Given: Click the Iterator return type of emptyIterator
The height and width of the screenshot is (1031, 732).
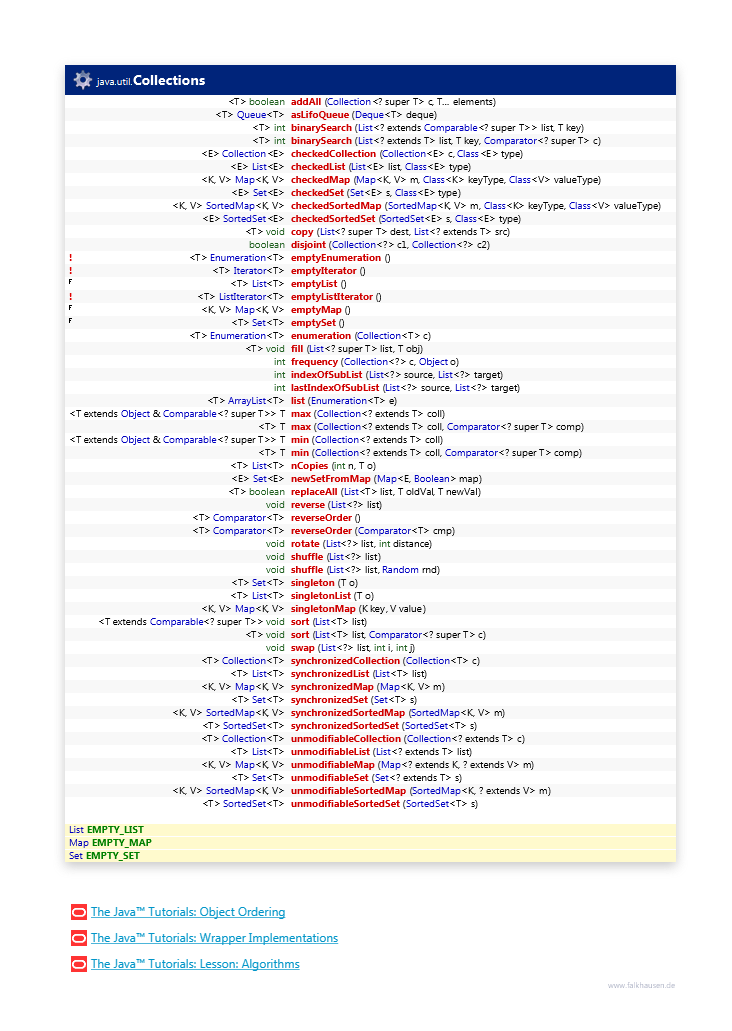Looking at the screenshot, I should 250,271.
